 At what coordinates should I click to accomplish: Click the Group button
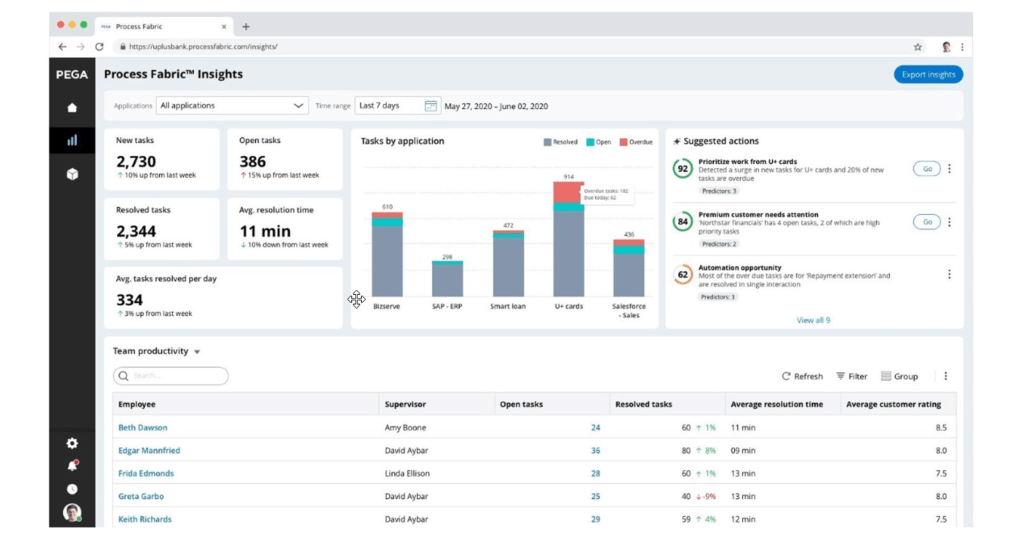[899, 376]
